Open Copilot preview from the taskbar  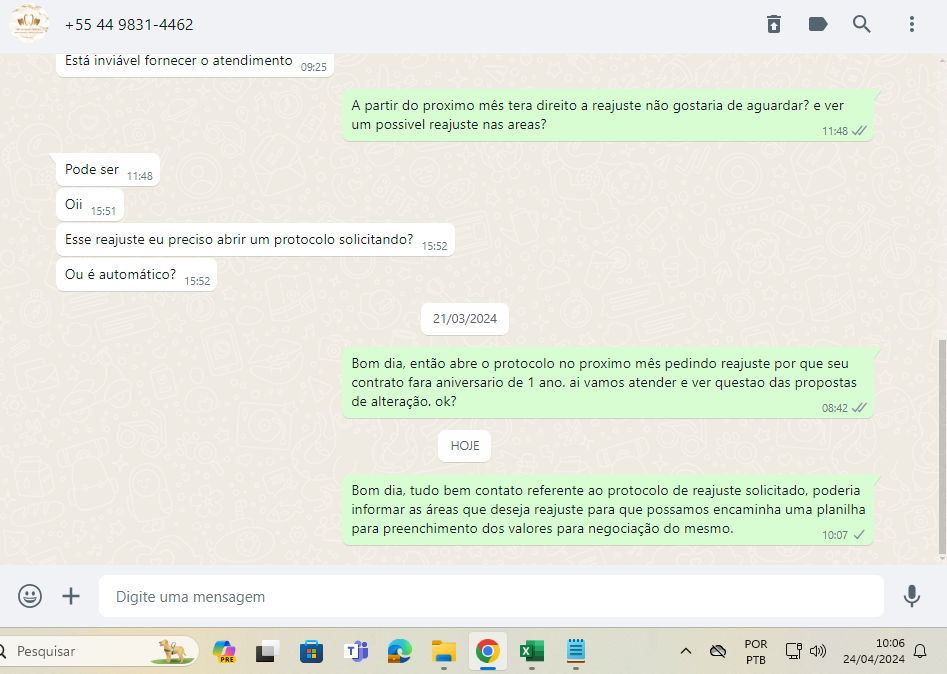tap(224, 651)
